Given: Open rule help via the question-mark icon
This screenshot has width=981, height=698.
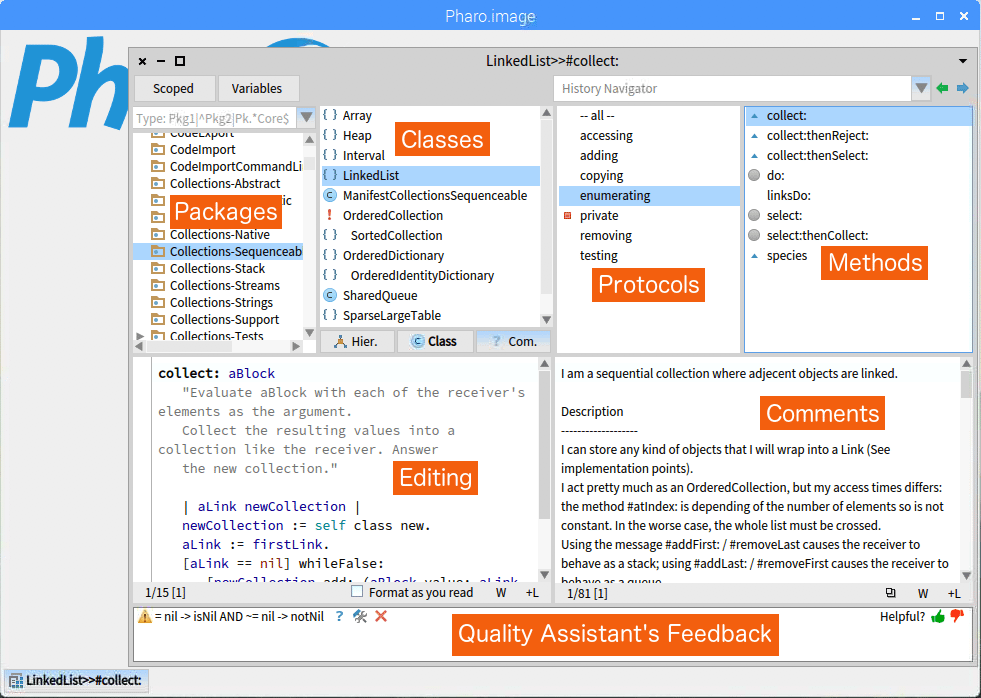Looking at the screenshot, I should tap(340, 616).
